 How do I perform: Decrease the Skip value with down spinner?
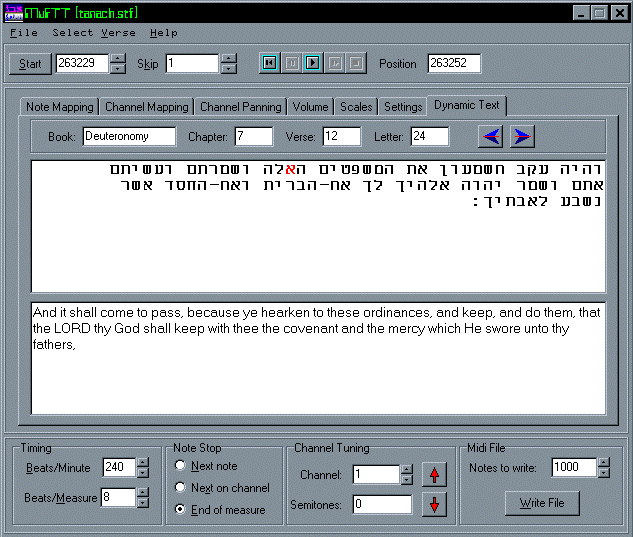228,69
